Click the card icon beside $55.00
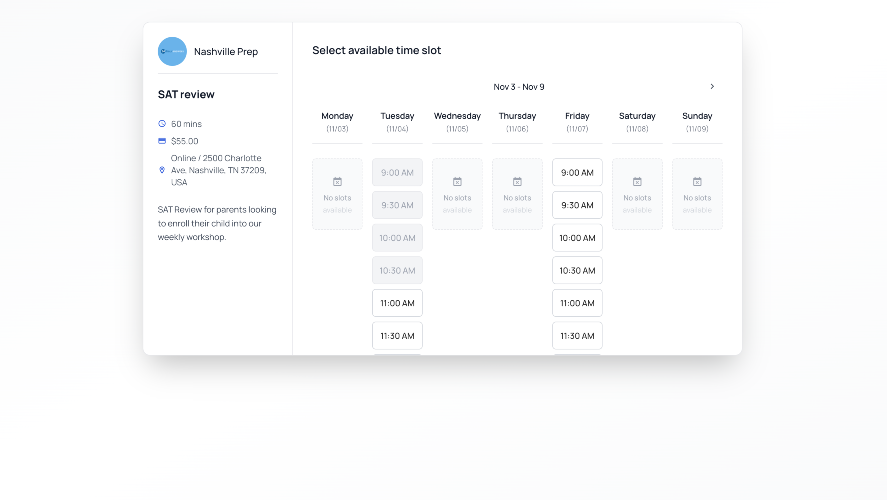 pyautogui.click(x=162, y=141)
